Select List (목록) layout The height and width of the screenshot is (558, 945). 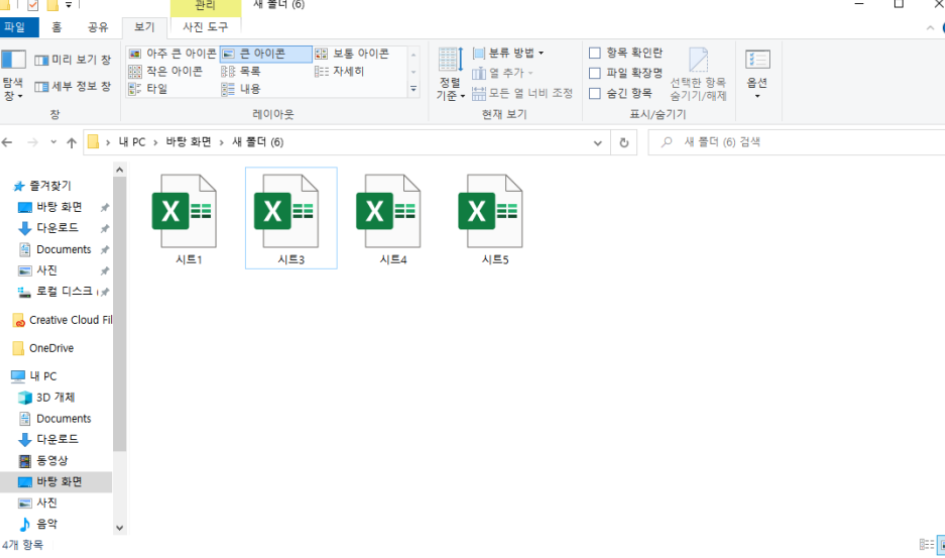(x=241, y=71)
